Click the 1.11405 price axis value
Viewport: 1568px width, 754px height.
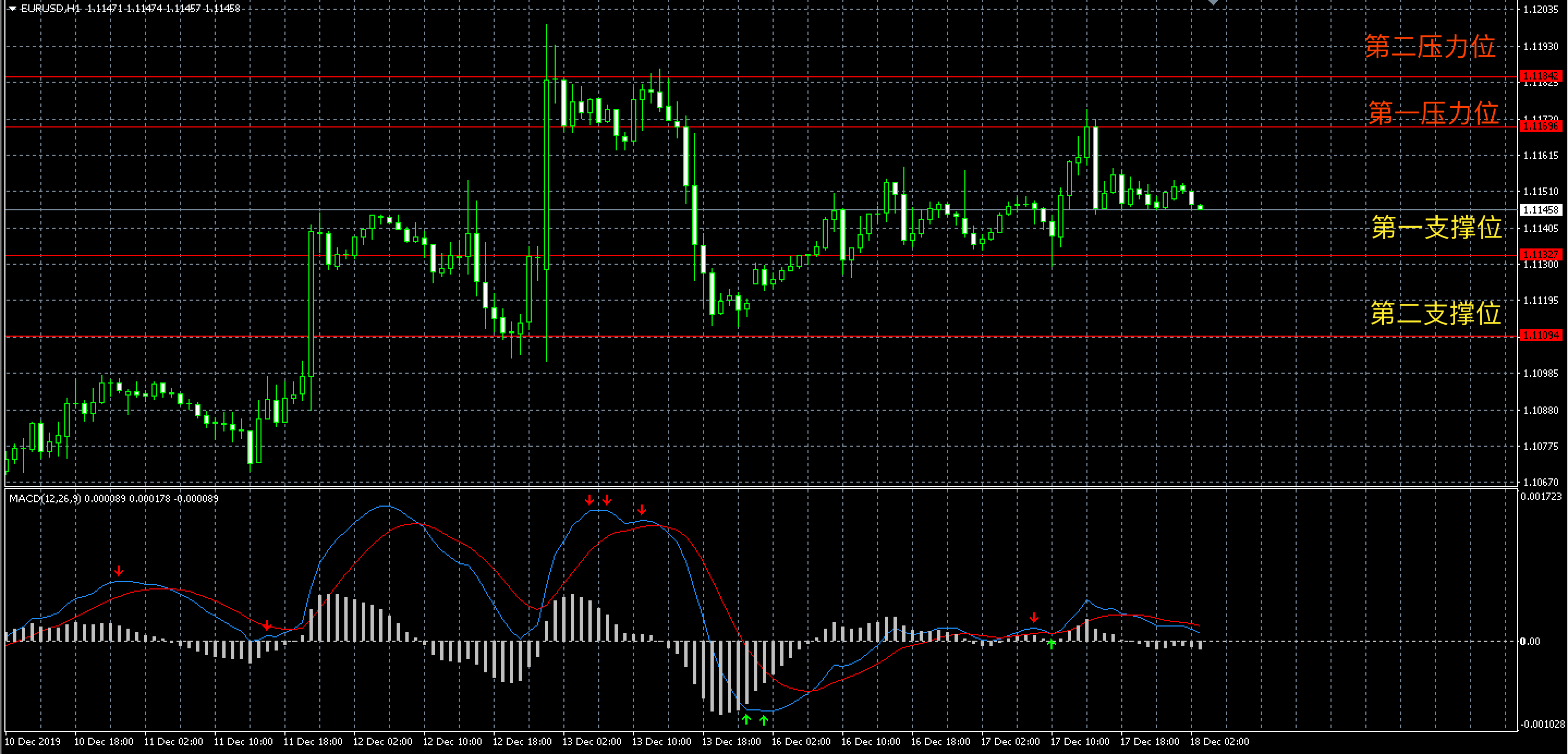(1541, 228)
